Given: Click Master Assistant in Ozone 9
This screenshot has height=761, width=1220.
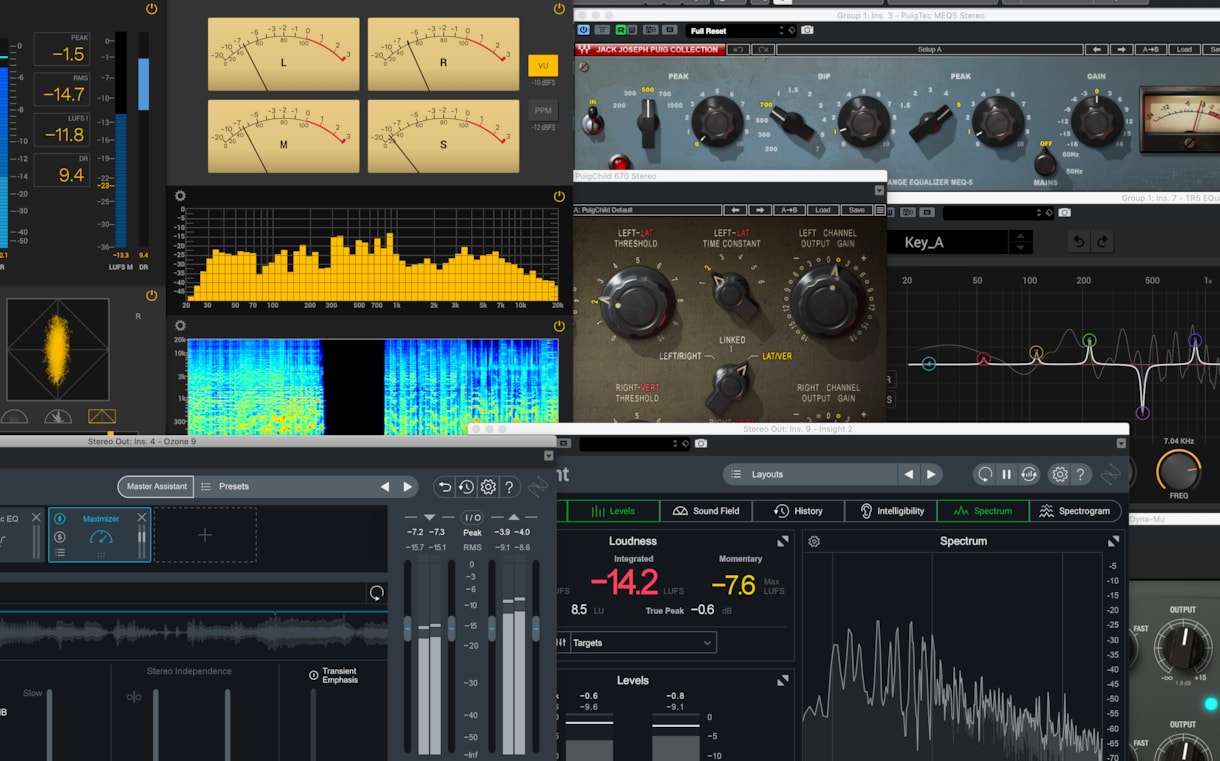Looking at the screenshot, I should point(156,487).
